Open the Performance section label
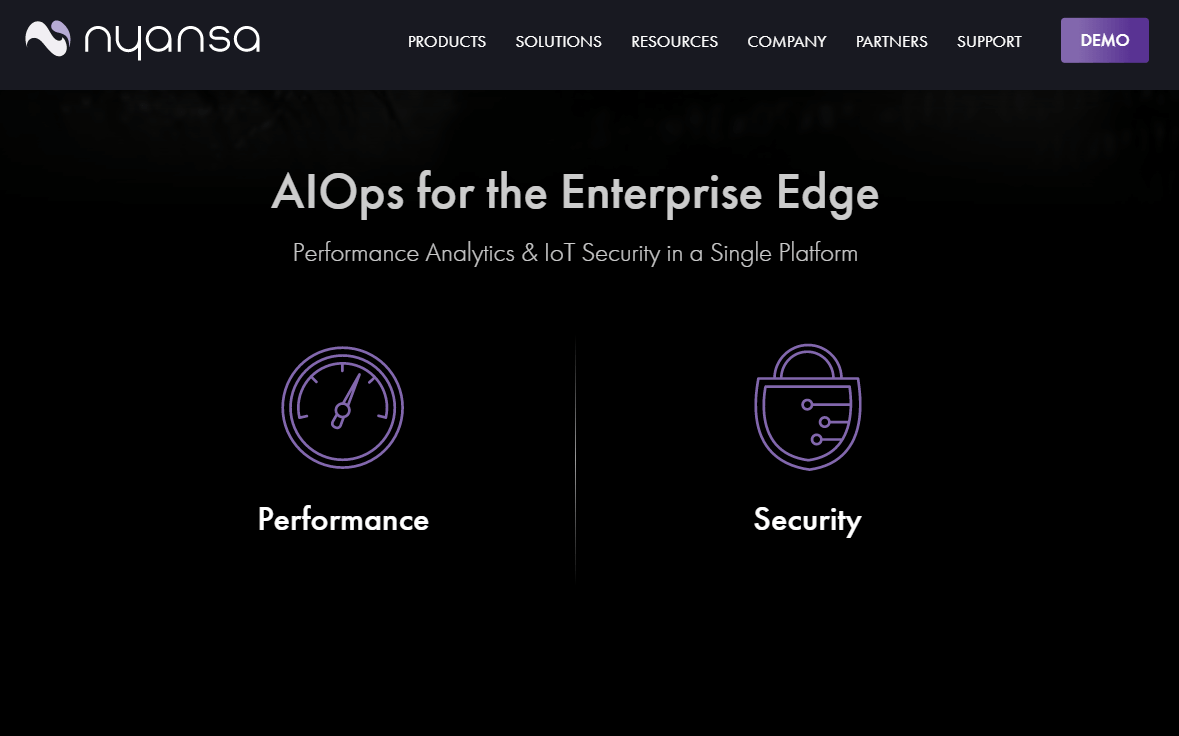This screenshot has height=736, width=1179. [x=343, y=520]
